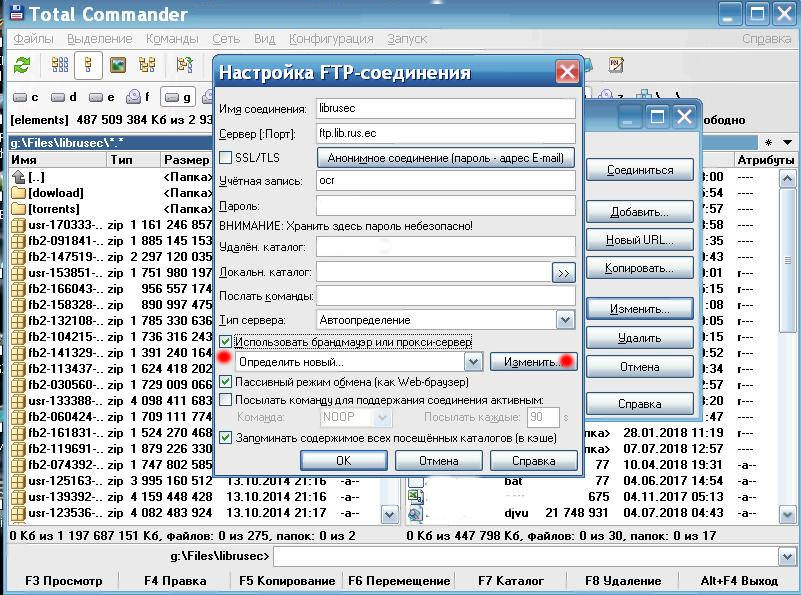Open the Файлы menu

[34, 39]
